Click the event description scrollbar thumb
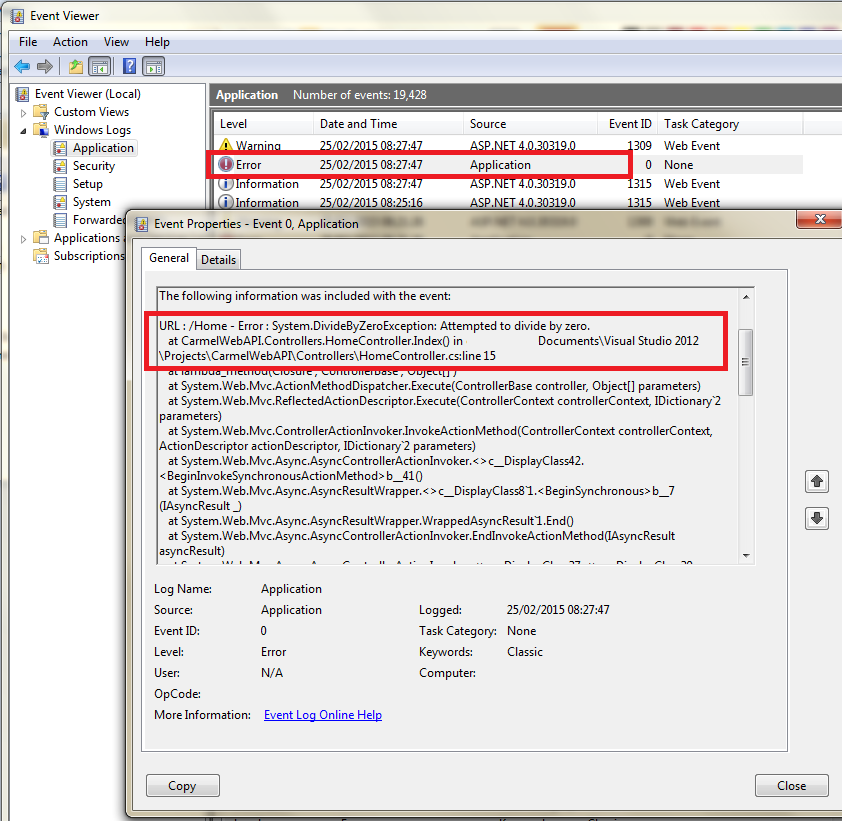This screenshot has height=821, width=842. click(x=745, y=362)
